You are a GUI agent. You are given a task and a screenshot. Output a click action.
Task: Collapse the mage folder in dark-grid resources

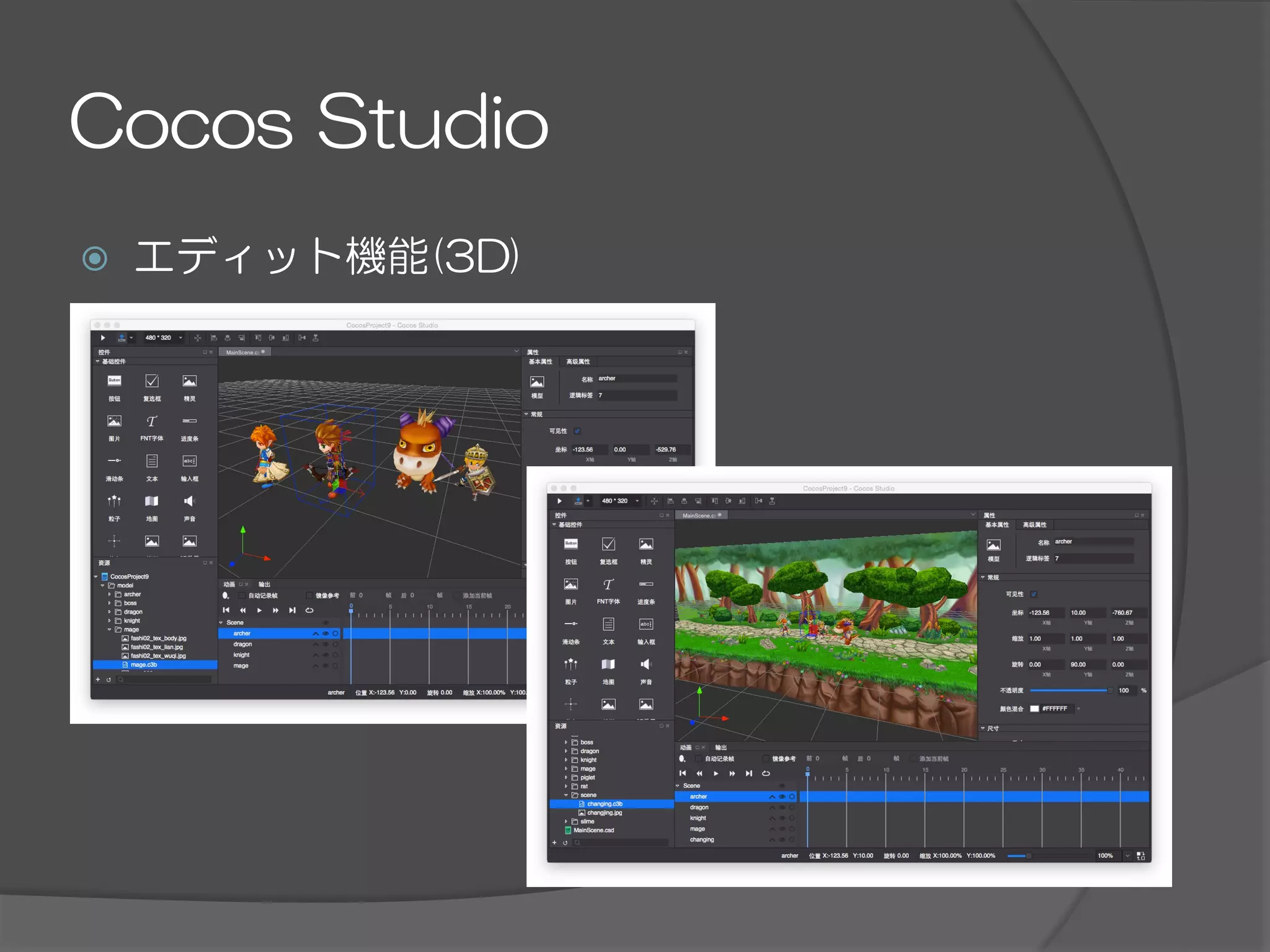point(109,630)
